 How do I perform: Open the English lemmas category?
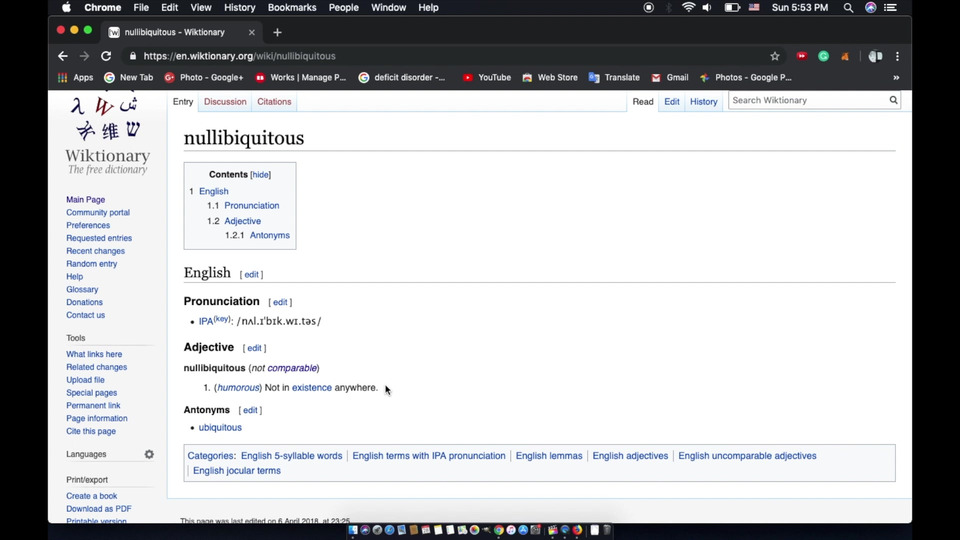[x=549, y=456]
